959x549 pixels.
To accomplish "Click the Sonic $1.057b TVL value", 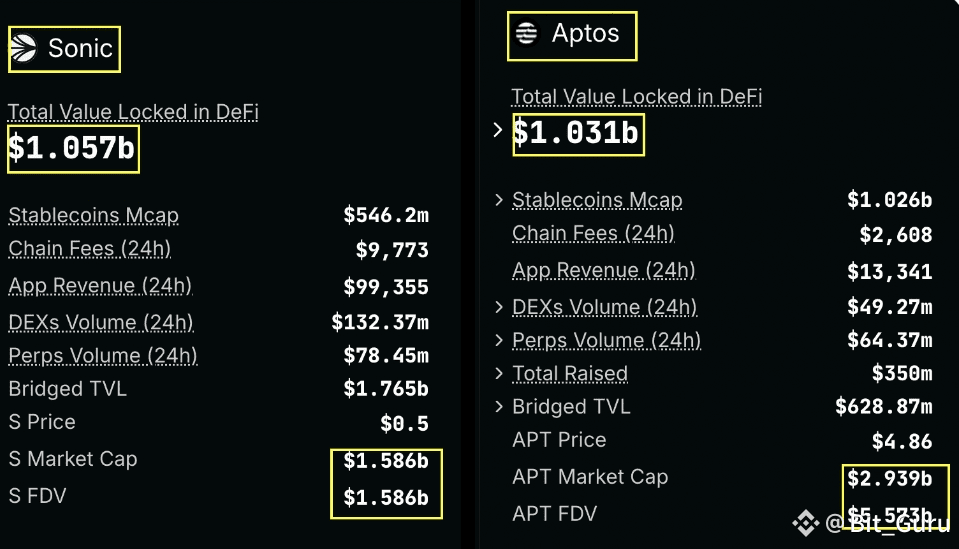I will pyautogui.click(x=72, y=148).
